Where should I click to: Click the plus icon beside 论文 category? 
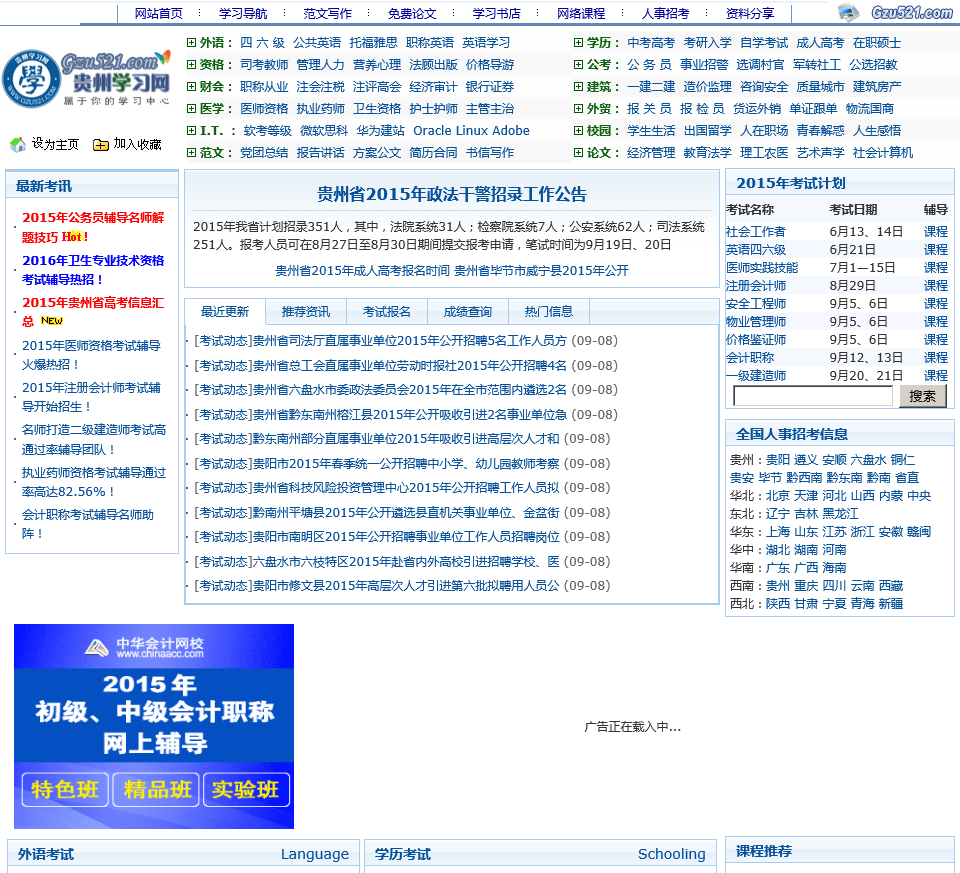point(578,153)
